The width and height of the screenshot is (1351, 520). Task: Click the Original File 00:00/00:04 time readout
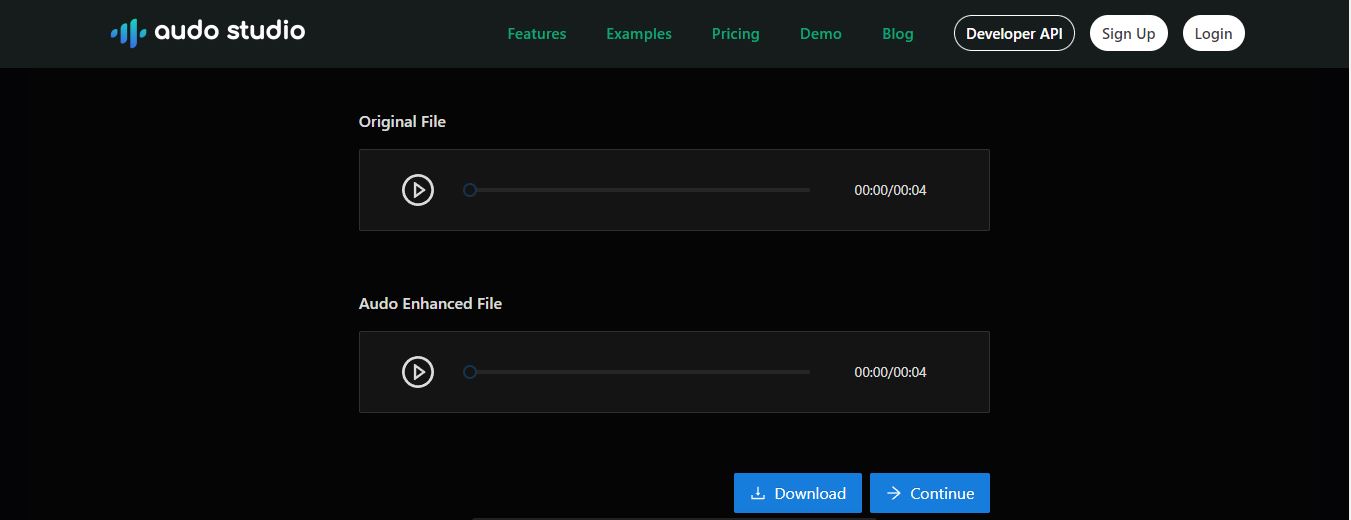890,190
